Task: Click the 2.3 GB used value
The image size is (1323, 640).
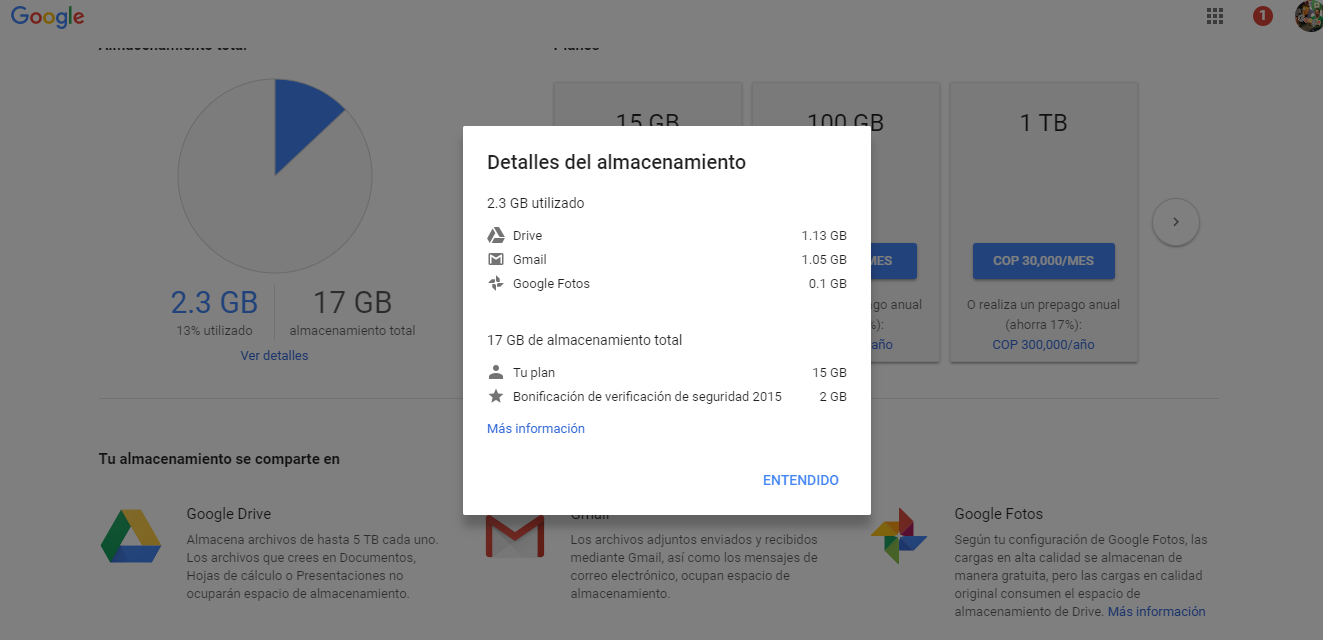Action: [214, 302]
